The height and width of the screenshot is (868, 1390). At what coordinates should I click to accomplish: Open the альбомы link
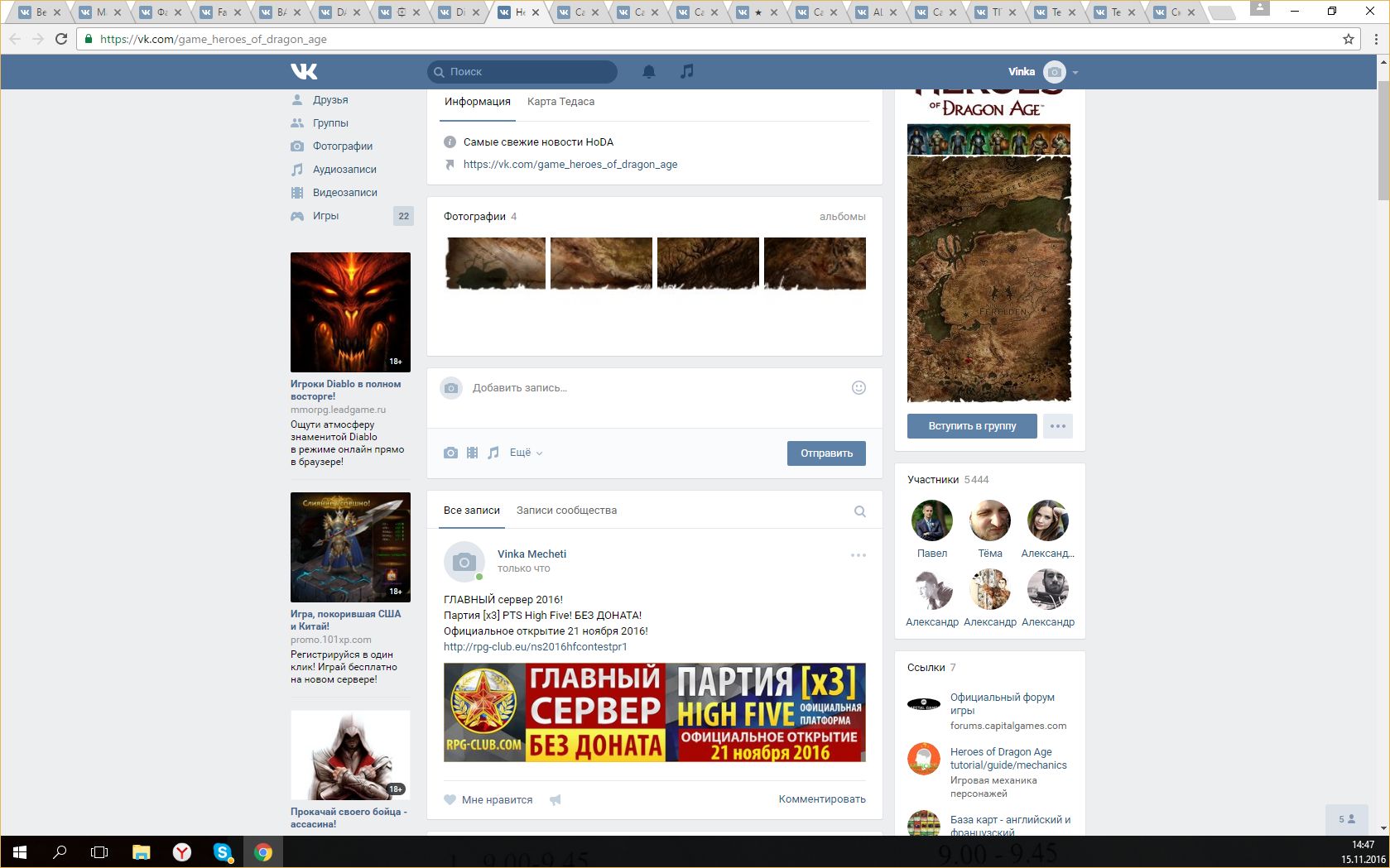(x=843, y=217)
